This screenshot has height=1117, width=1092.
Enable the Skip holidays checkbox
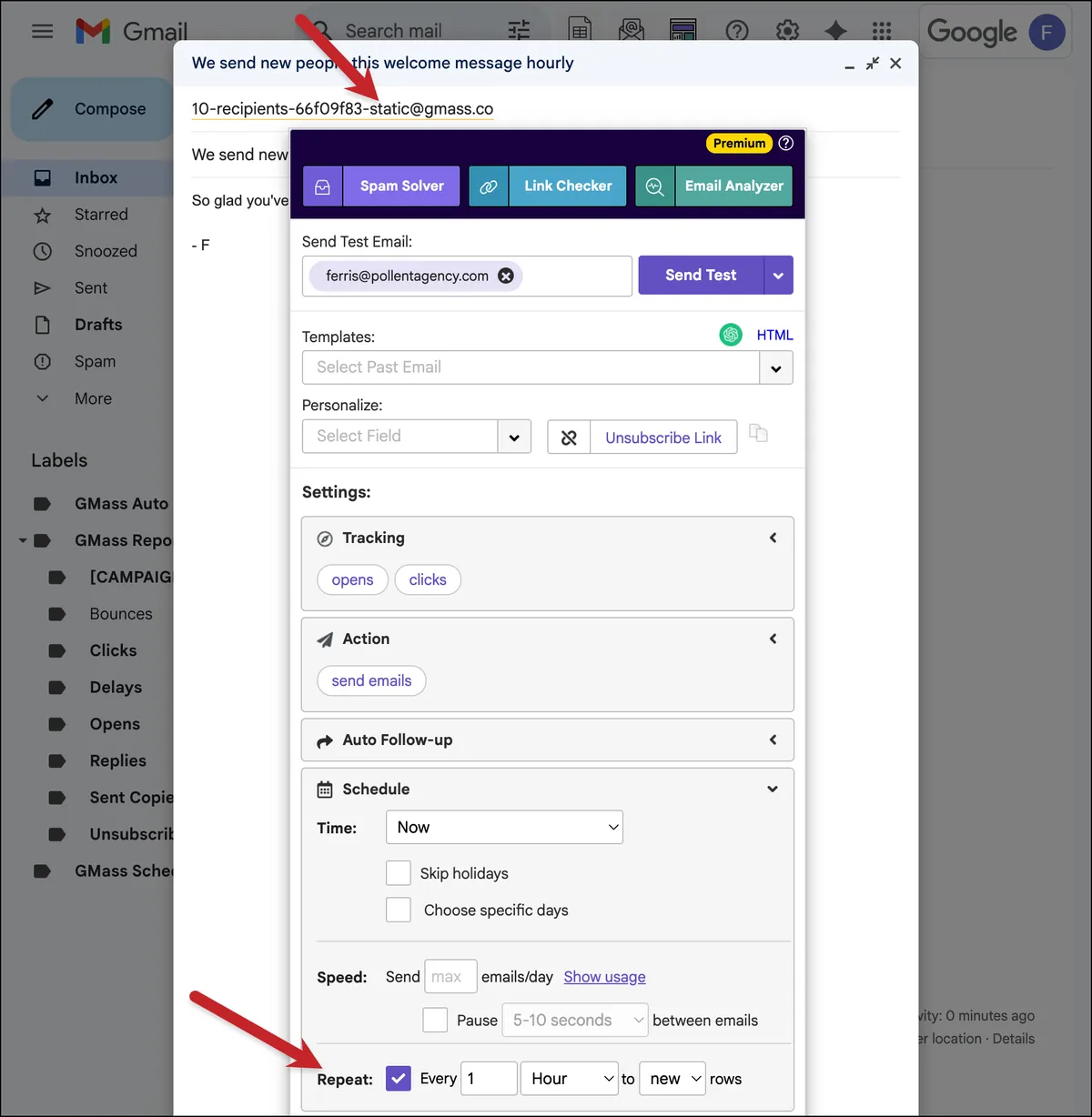(399, 873)
